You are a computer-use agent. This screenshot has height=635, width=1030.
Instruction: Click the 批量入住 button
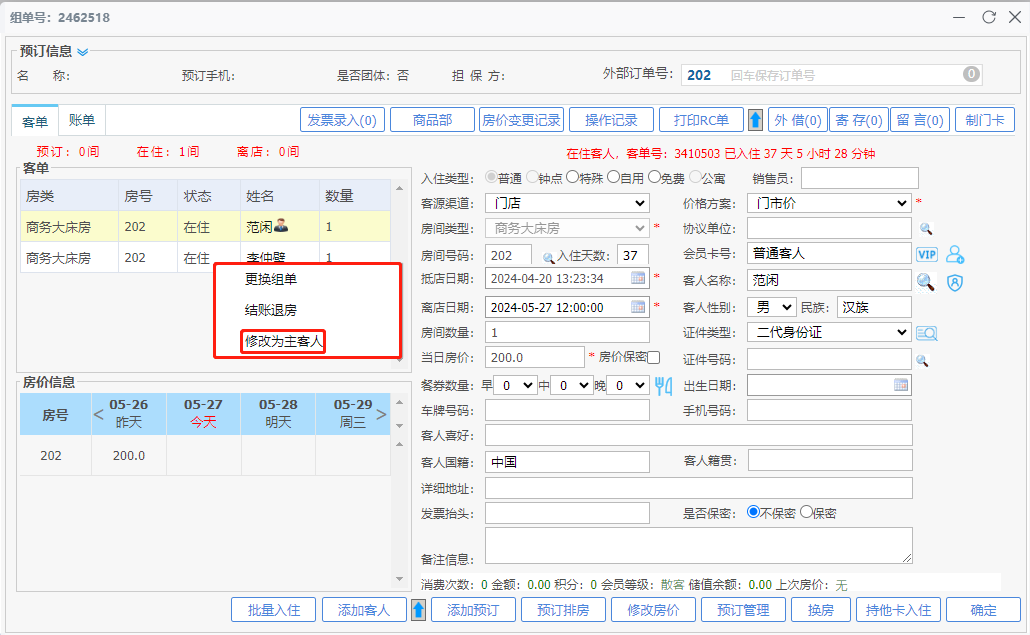point(273,610)
